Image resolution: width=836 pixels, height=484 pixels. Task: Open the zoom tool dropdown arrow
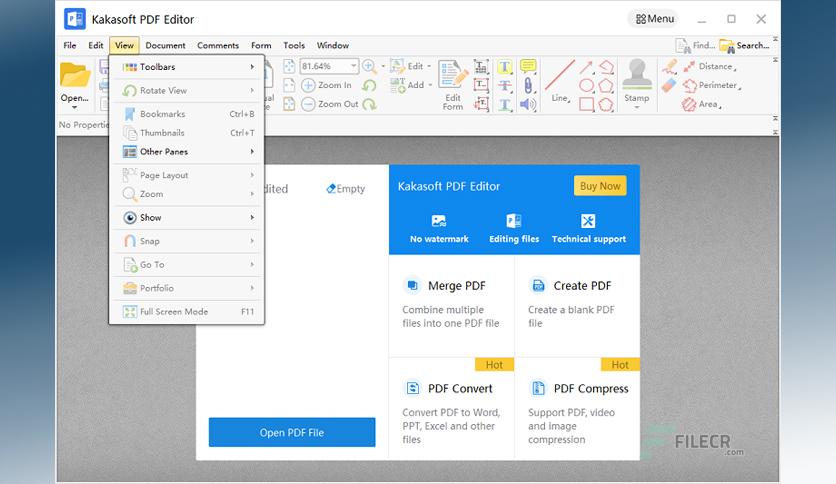pos(383,66)
